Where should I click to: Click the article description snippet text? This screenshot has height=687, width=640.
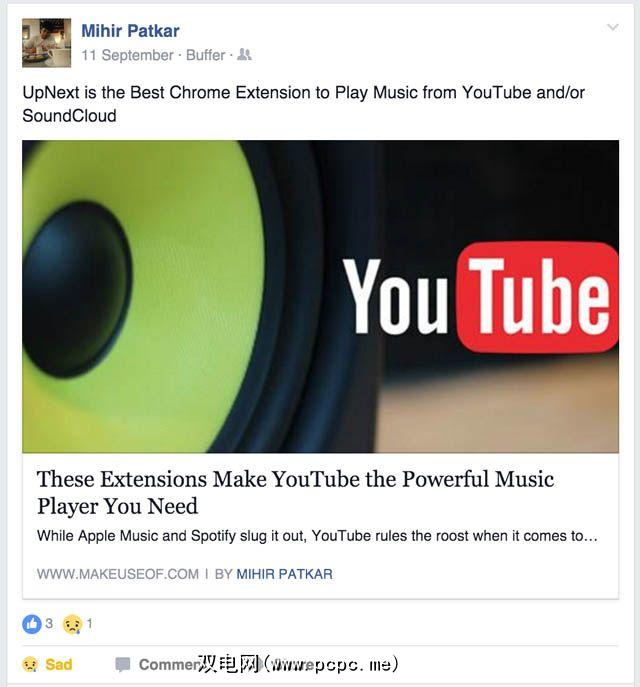coord(317,536)
